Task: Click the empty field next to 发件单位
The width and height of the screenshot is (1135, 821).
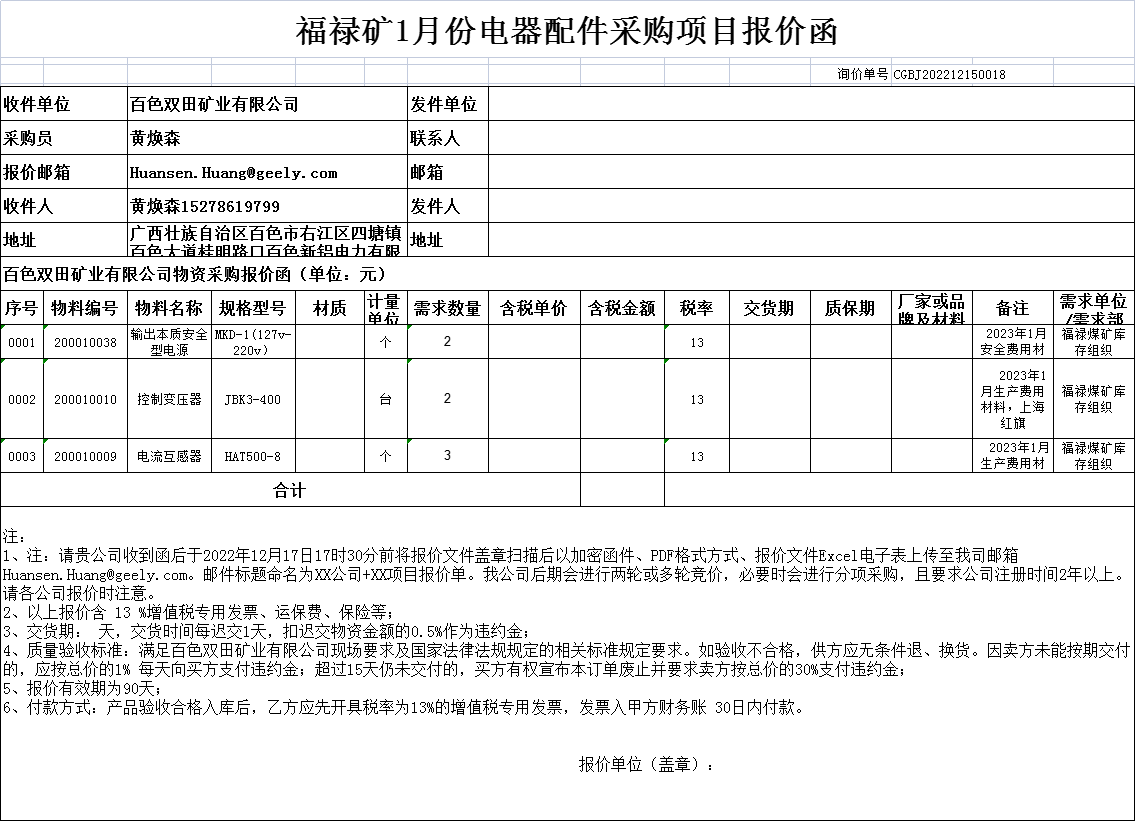Action: [x=811, y=104]
